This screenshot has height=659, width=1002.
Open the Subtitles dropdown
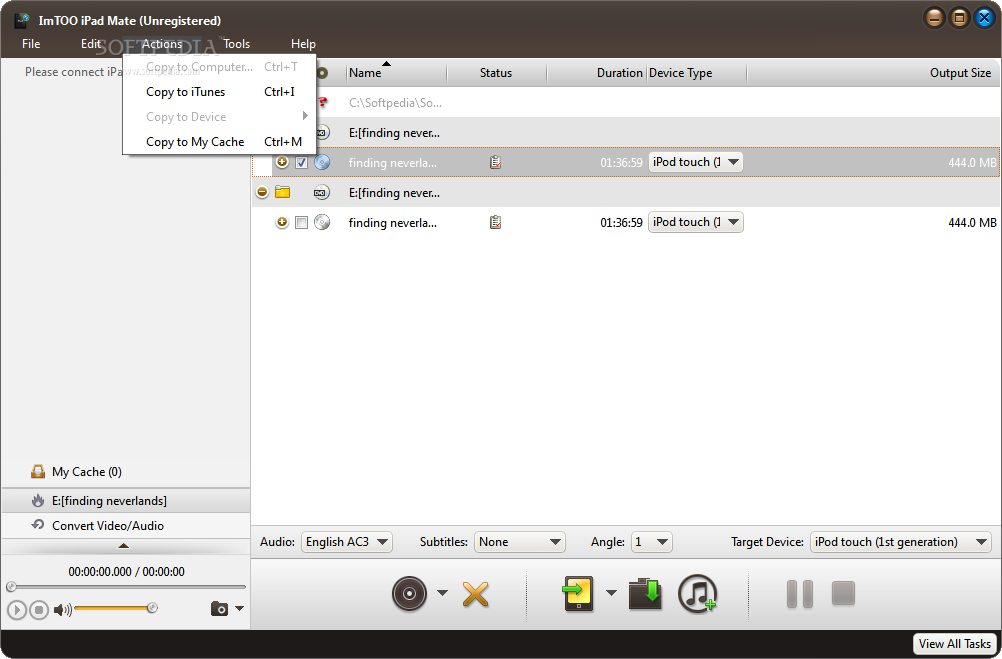point(520,542)
